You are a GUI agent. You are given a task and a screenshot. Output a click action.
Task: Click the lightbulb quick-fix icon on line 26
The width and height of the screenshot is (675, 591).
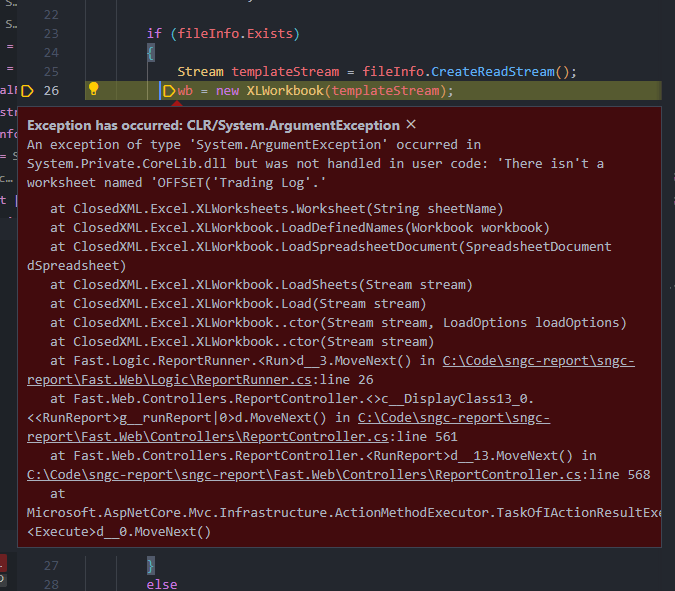click(93, 89)
